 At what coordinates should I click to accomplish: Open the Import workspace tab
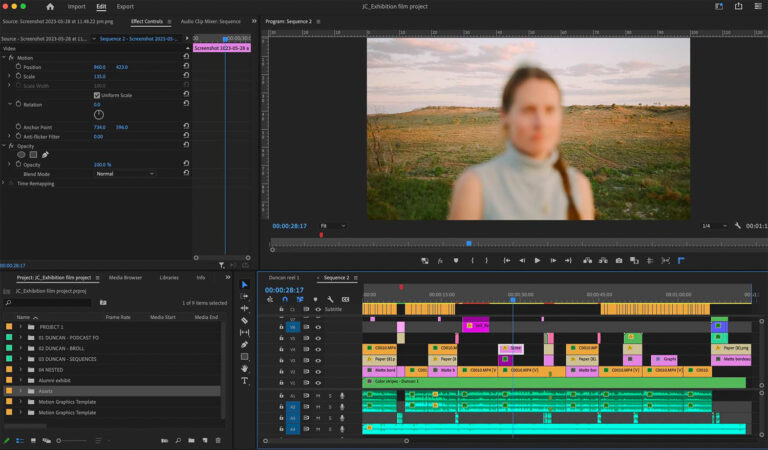click(76, 6)
